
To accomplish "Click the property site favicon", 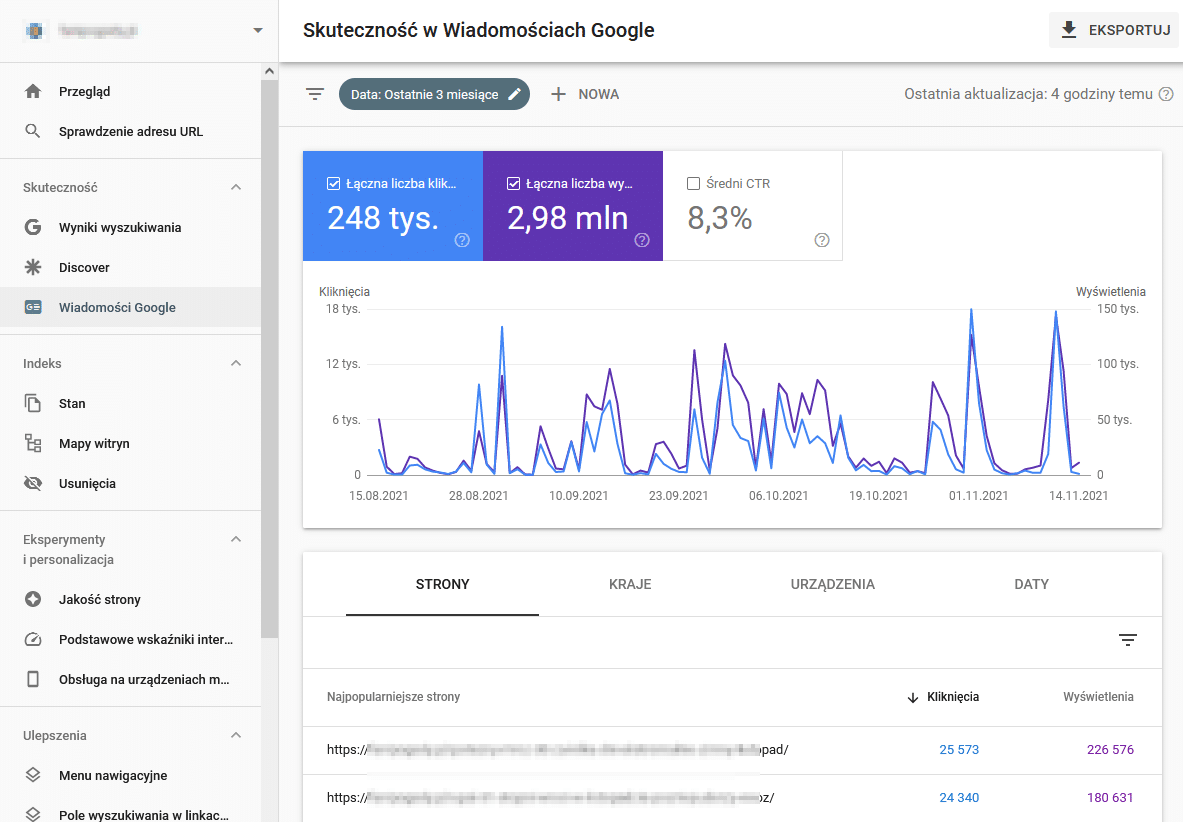I will tap(35, 31).
